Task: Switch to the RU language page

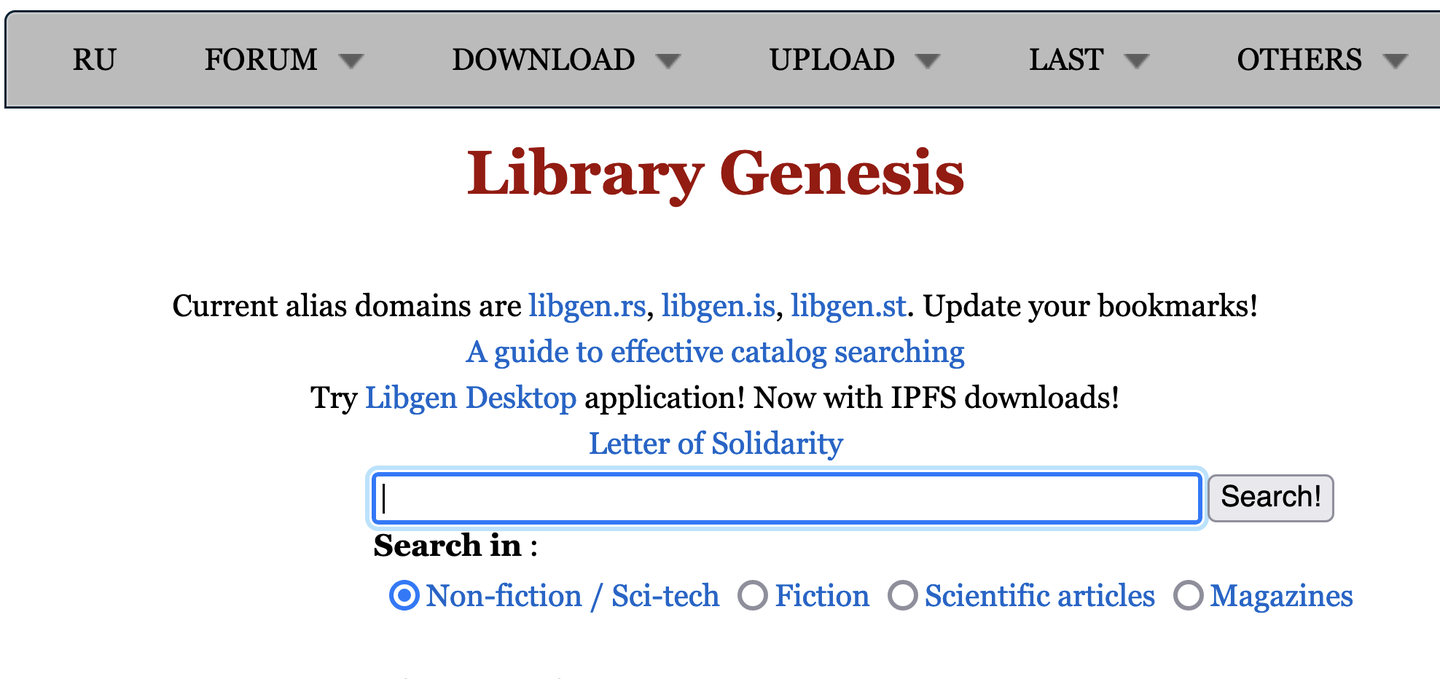Action: coord(95,60)
